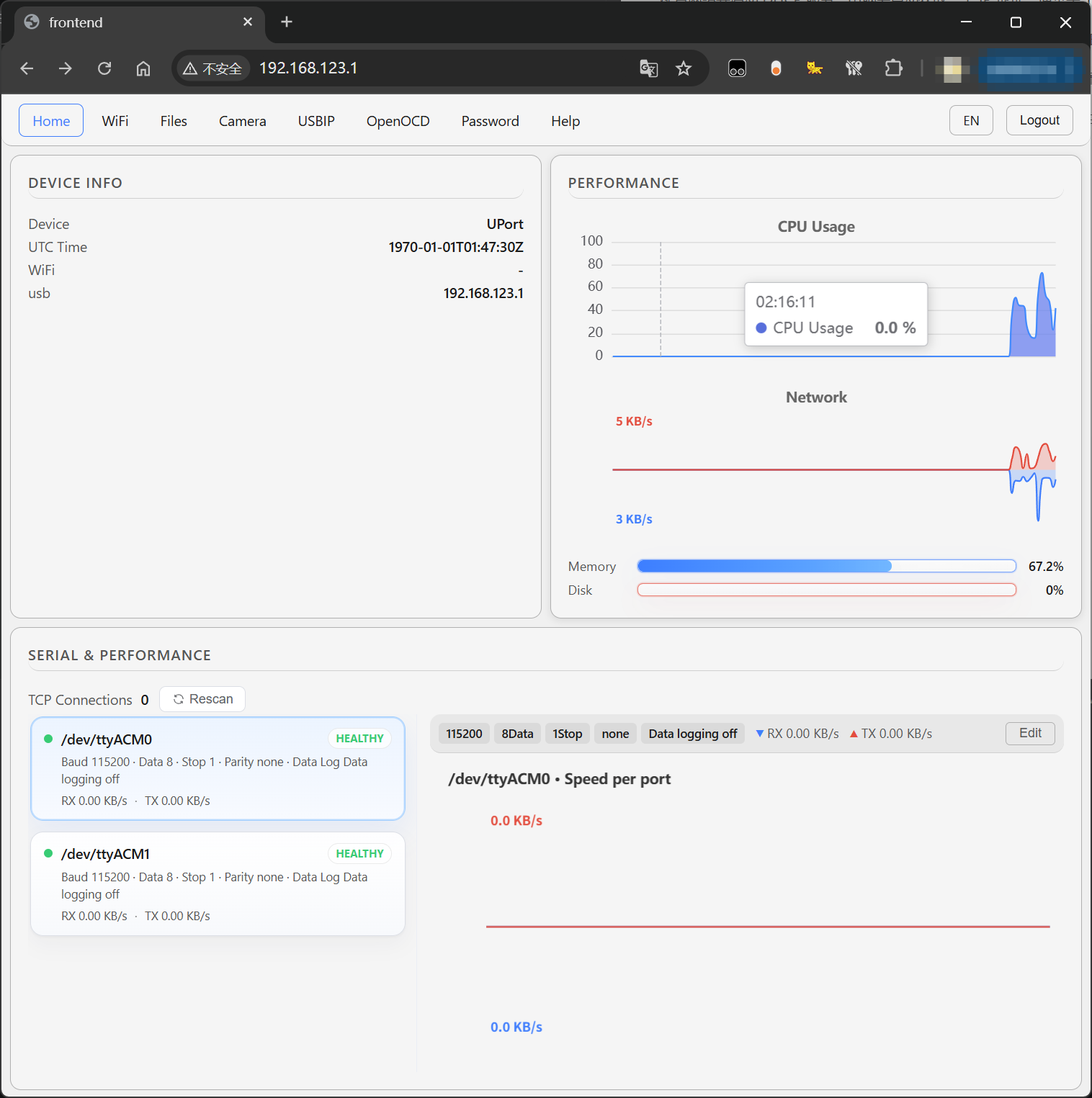This screenshot has width=1092, height=1098.
Task: Open the browser extensions puzzle icon
Action: coord(893,68)
